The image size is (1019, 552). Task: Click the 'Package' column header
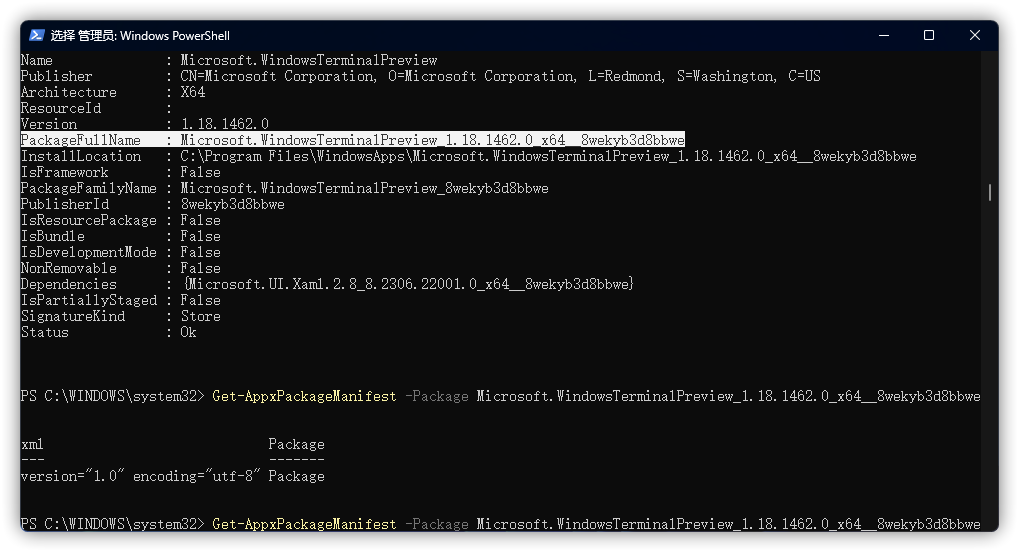(296, 444)
